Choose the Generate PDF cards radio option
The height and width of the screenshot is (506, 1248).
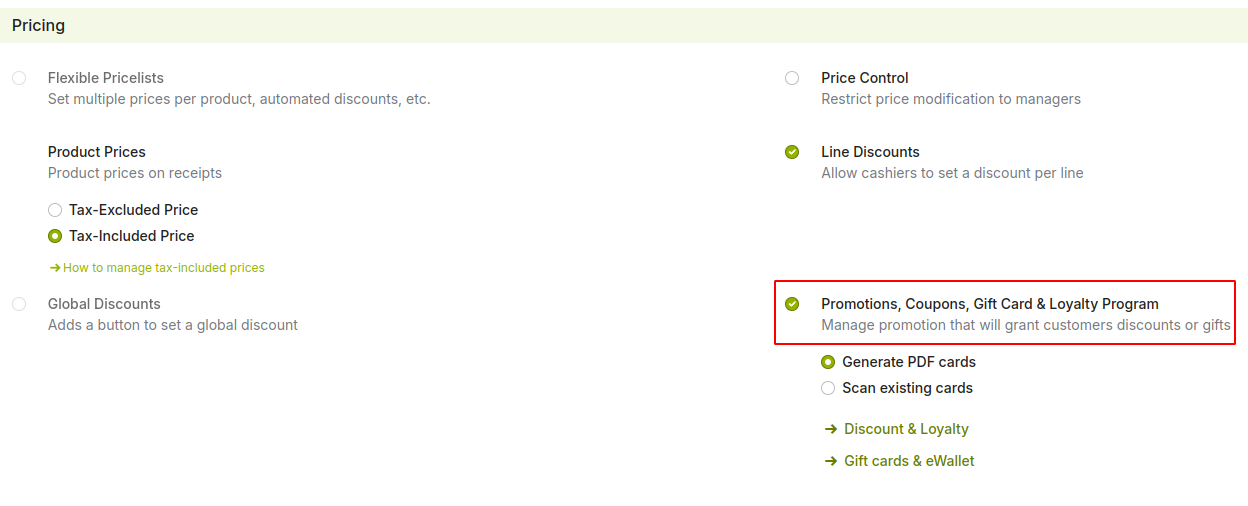[x=828, y=362]
